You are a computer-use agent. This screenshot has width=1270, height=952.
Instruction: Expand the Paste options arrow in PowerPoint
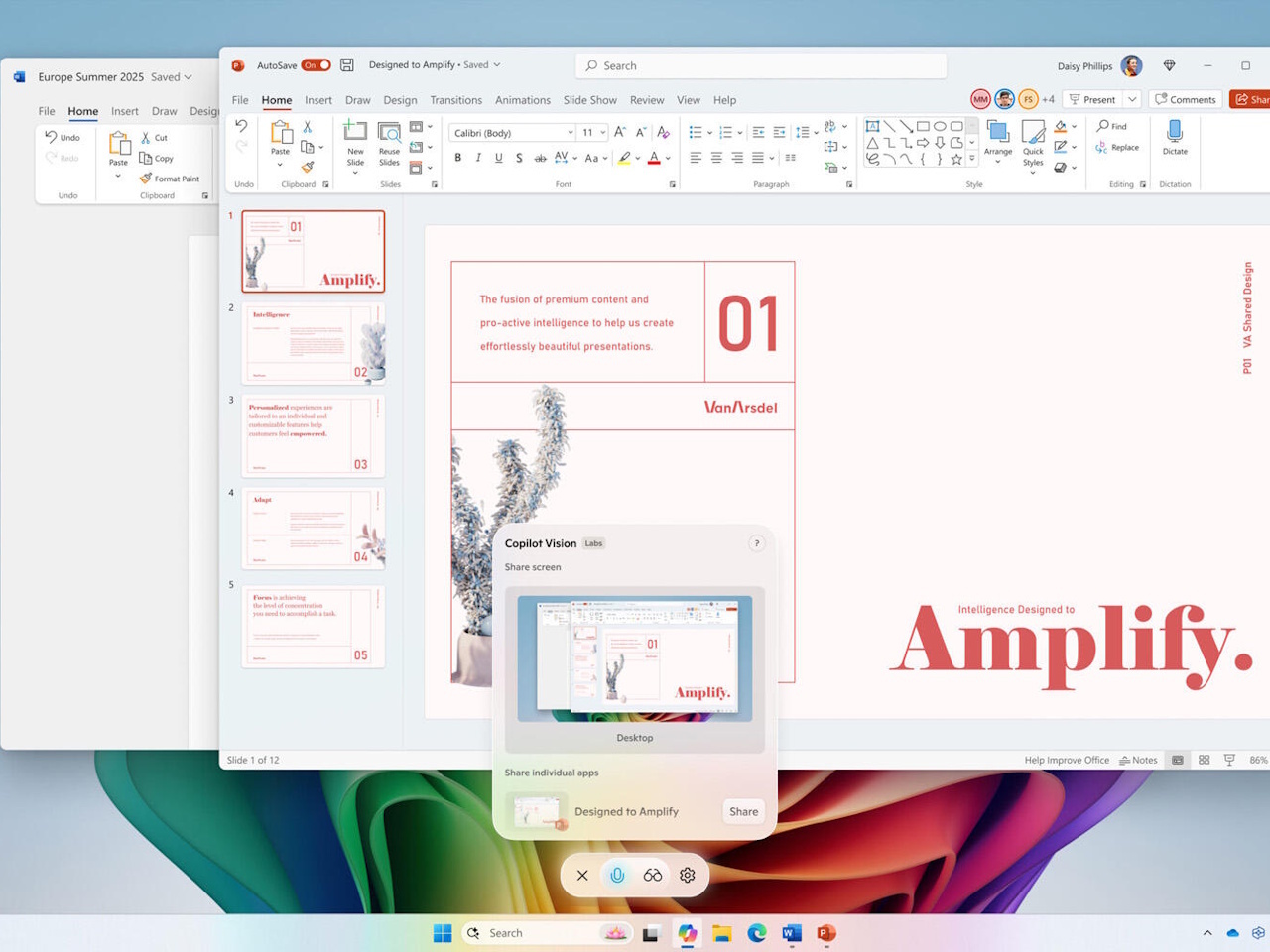281,165
